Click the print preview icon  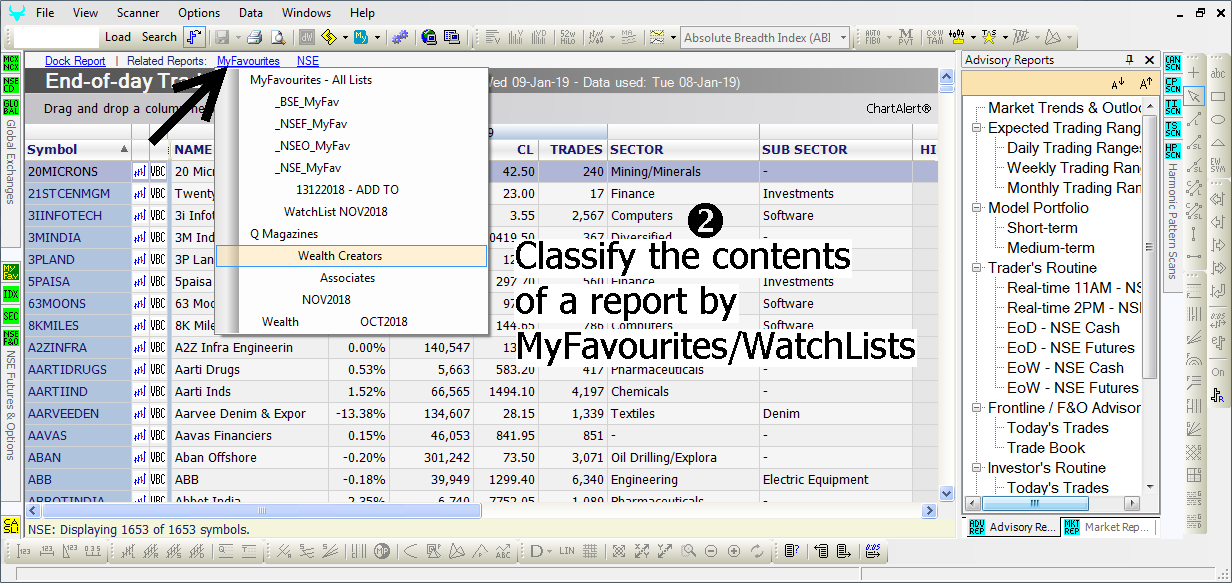click(278, 37)
